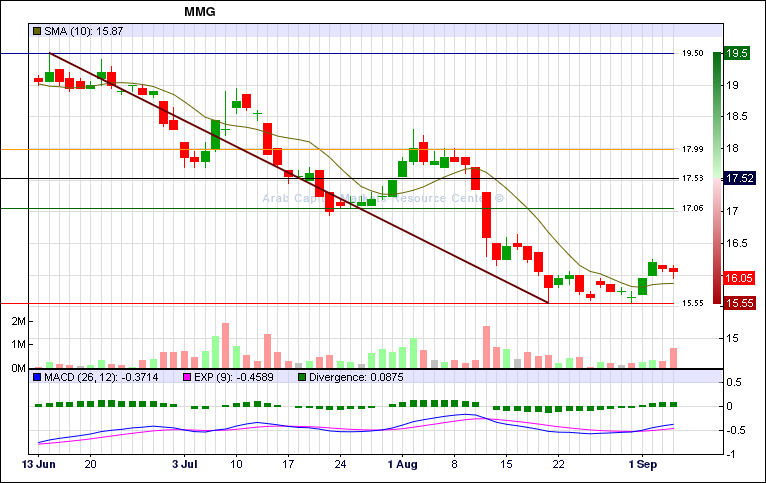Click the Divergence: 0.0875 label

pyautogui.click(x=356, y=378)
